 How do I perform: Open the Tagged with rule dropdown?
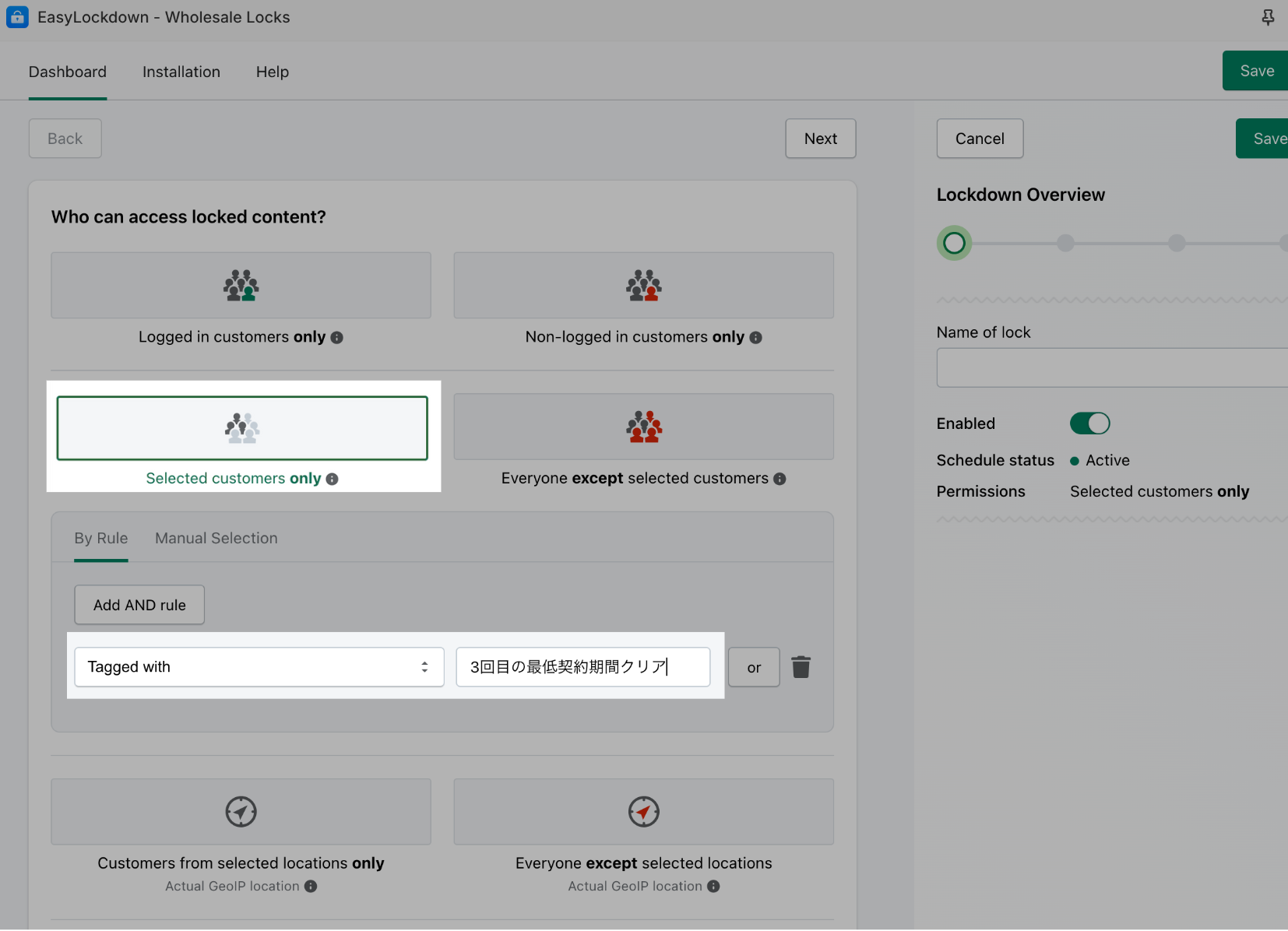point(259,667)
